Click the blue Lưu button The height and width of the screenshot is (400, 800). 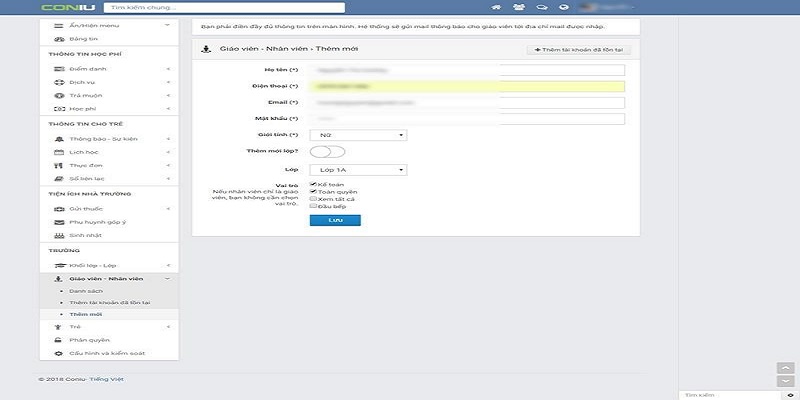(x=335, y=220)
